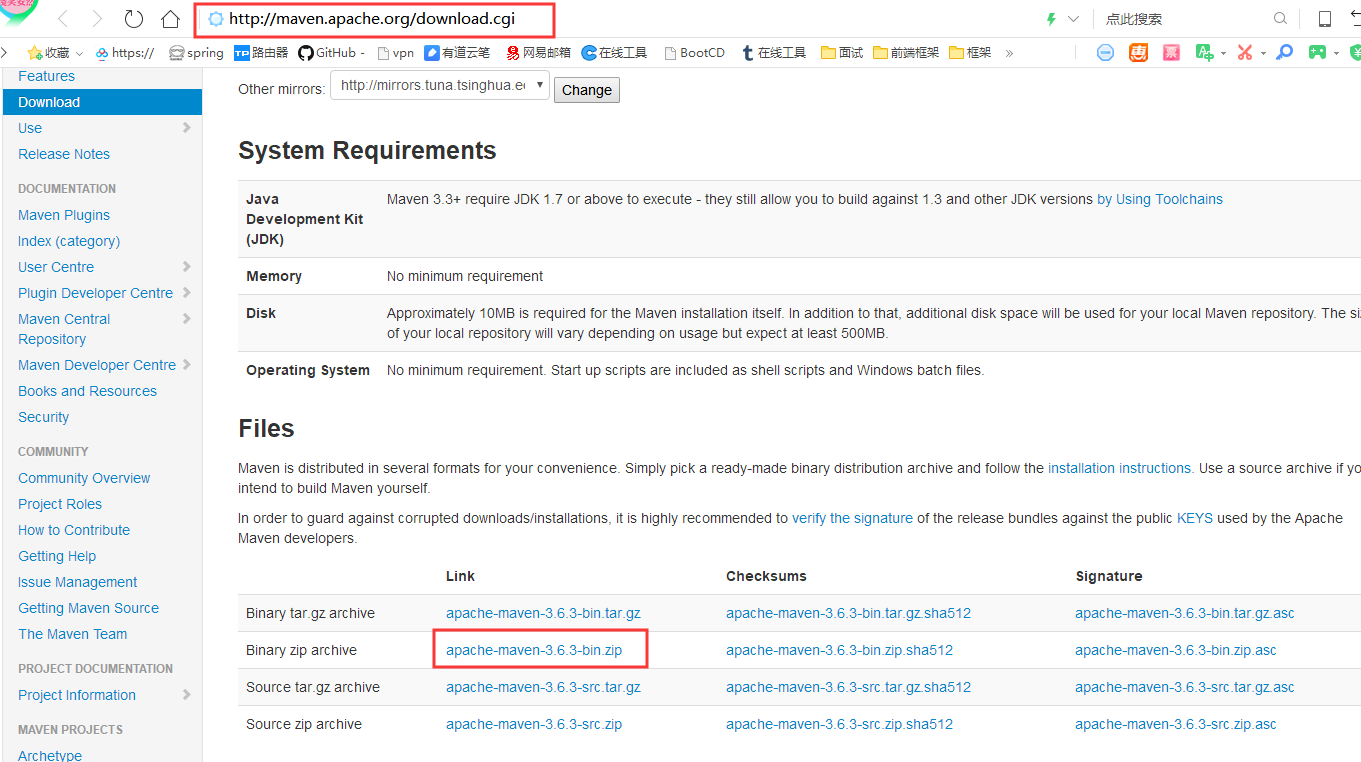This screenshot has width=1361, height=762.
Task: Follow the 'installation instructions' link
Action: tap(1119, 468)
